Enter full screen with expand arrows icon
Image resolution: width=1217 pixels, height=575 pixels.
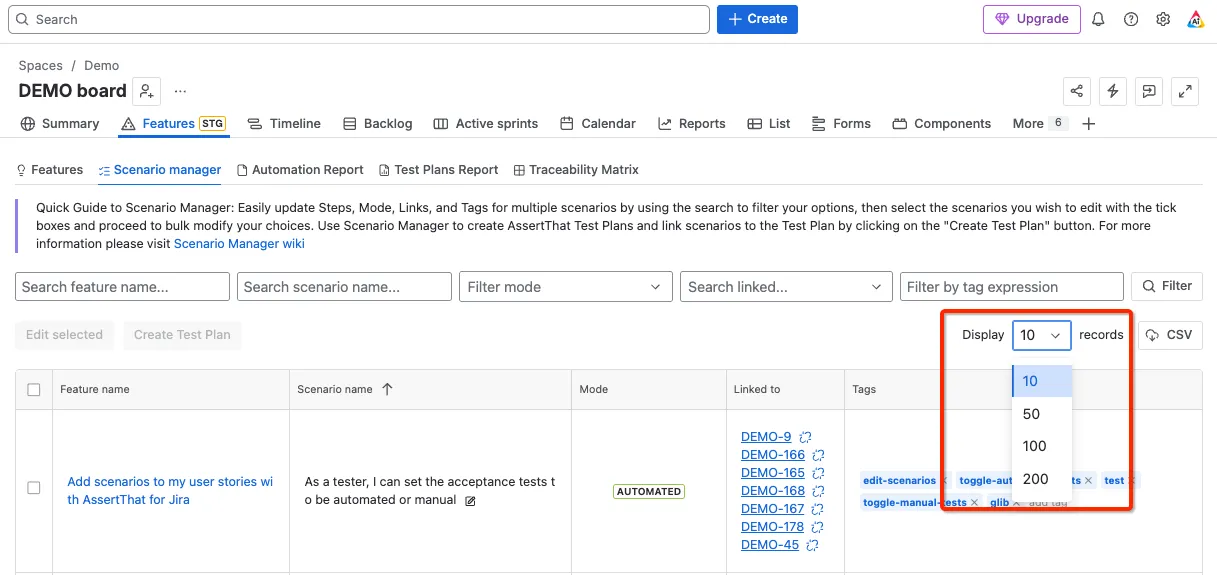point(1185,91)
